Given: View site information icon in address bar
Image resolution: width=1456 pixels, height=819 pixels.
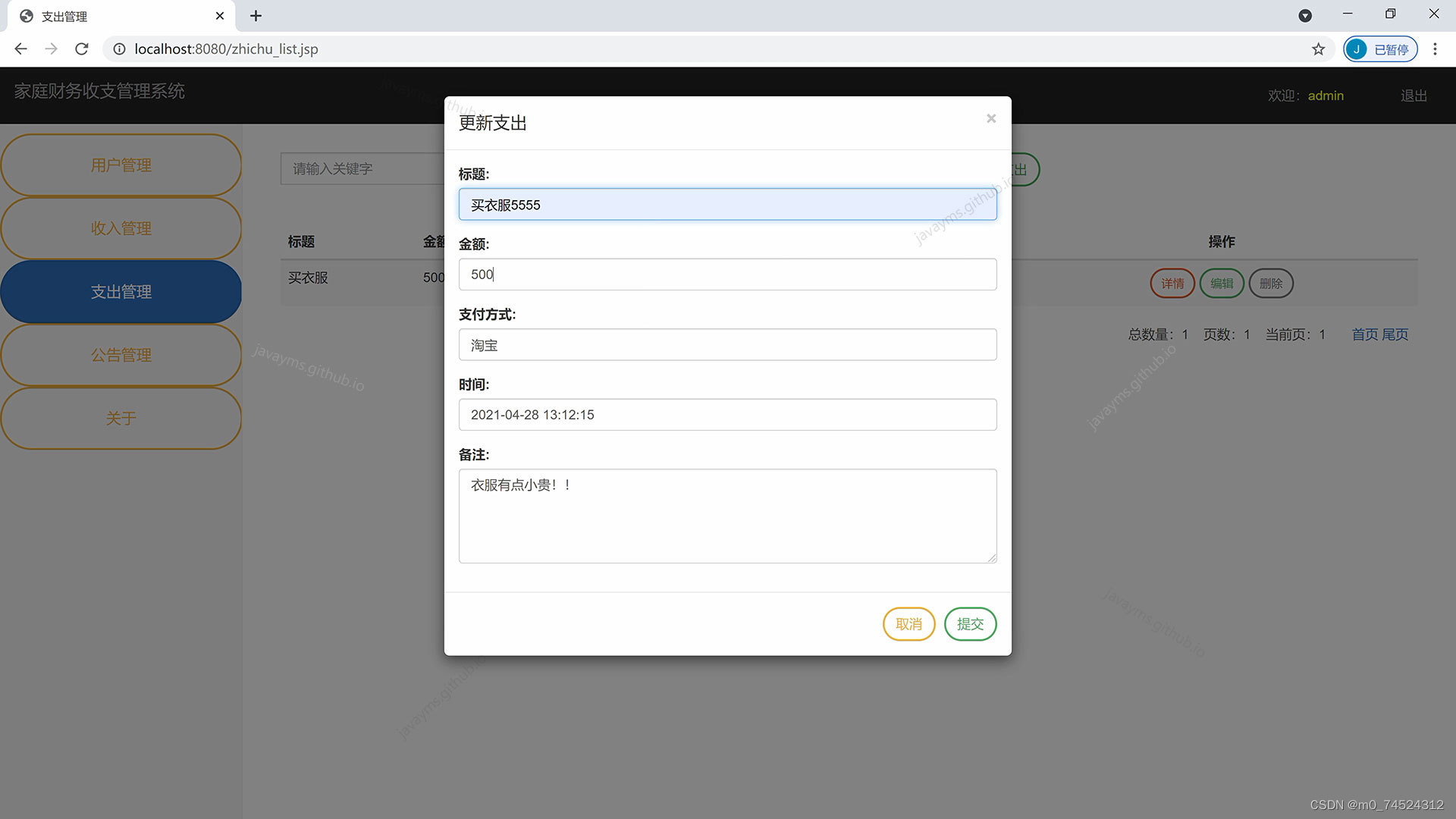Looking at the screenshot, I should pos(119,49).
